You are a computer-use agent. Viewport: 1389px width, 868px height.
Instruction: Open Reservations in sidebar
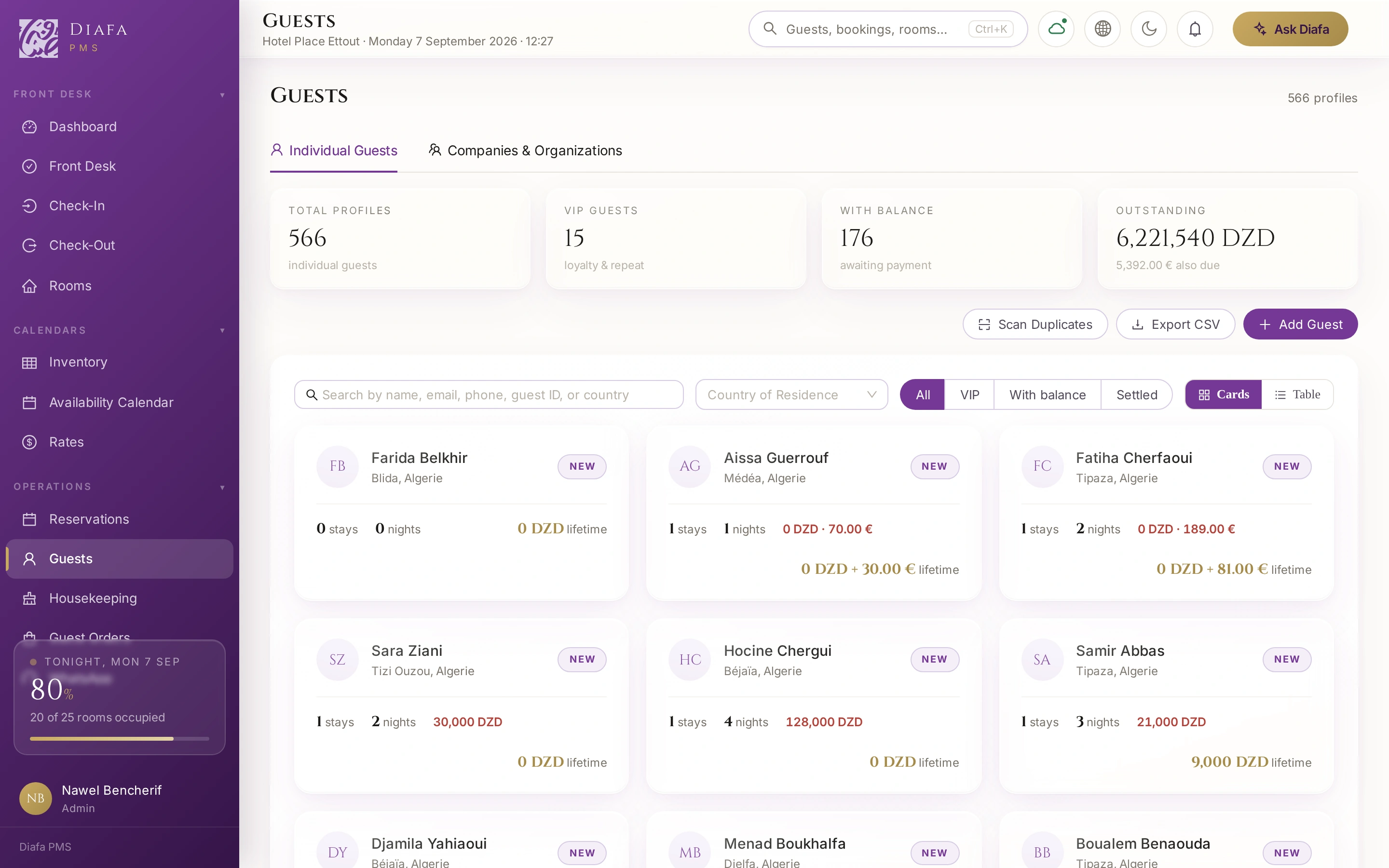[x=120, y=519]
